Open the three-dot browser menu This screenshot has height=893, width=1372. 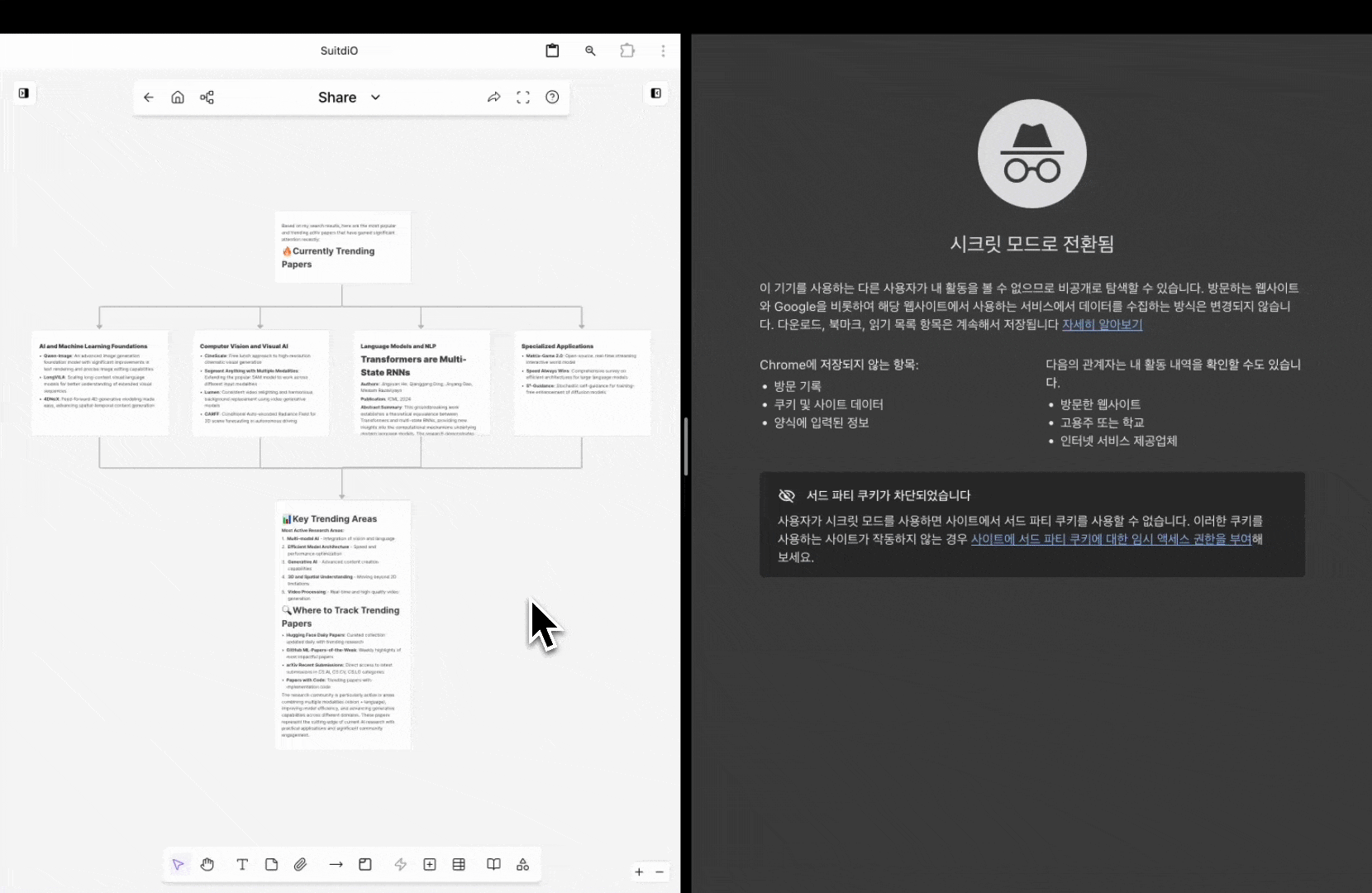pos(663,50)
